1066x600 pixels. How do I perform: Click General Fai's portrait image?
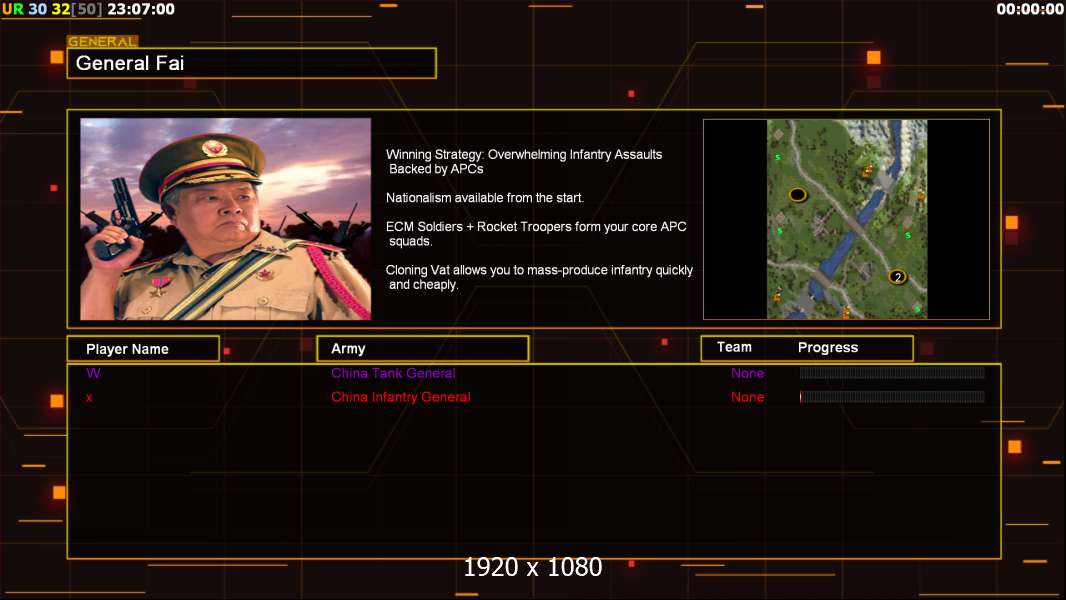226,219
